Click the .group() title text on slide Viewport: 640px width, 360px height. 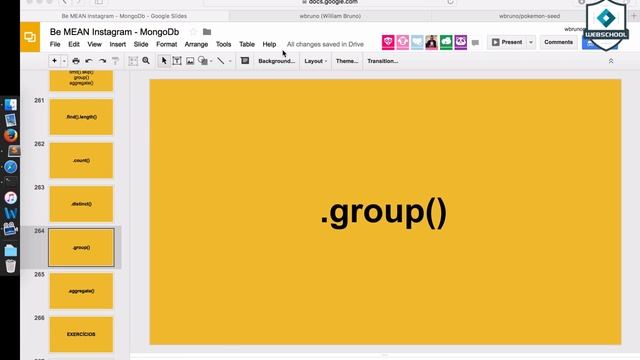[384, 213]
